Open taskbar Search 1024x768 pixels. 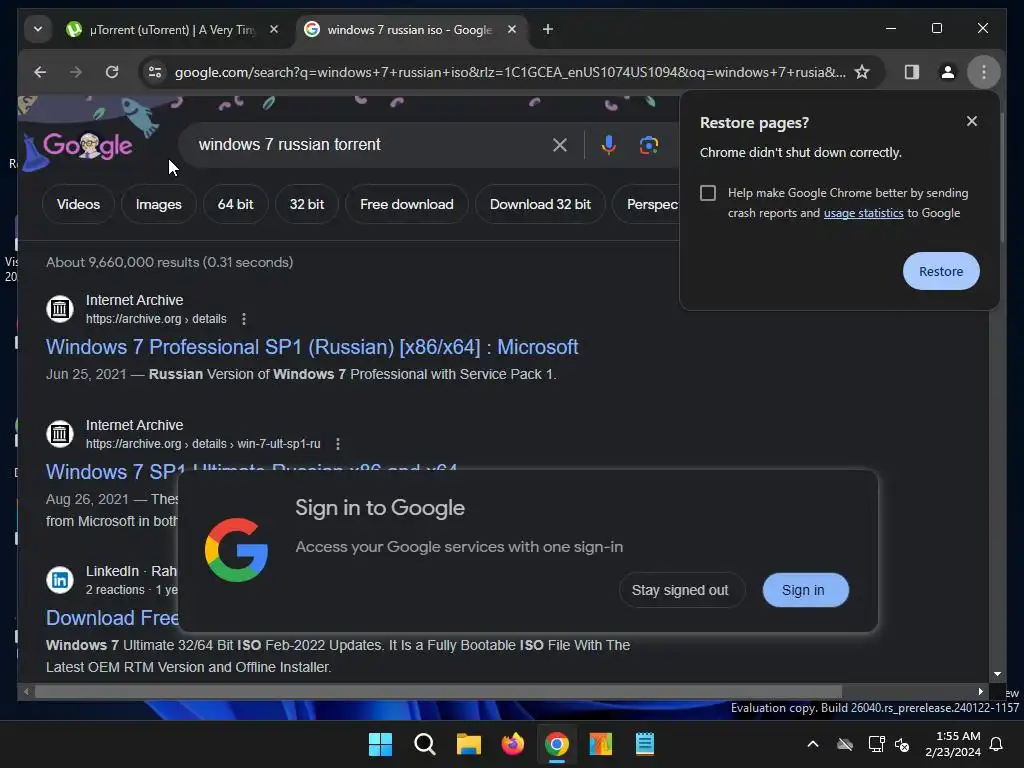[x=424, y=744]
